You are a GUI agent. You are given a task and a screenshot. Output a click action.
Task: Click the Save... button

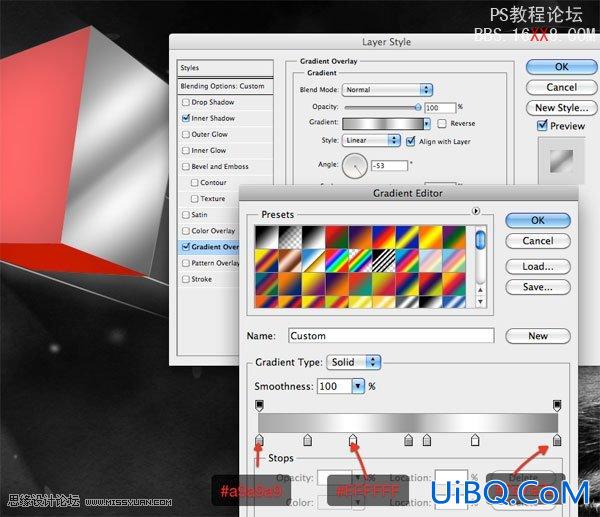point(538,287)
